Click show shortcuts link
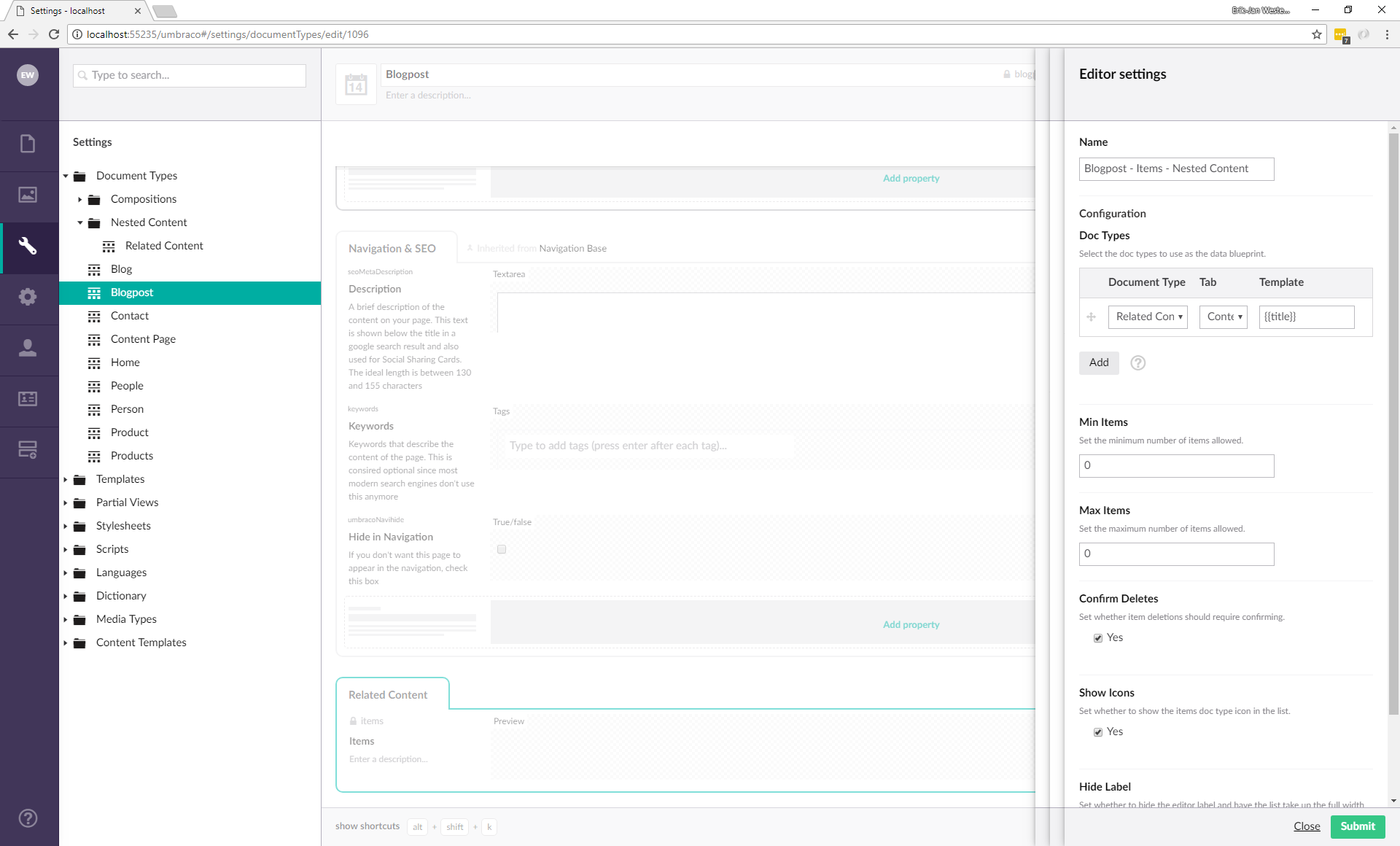The width and height of the screenshot is (1400, 846). [367, 826]
